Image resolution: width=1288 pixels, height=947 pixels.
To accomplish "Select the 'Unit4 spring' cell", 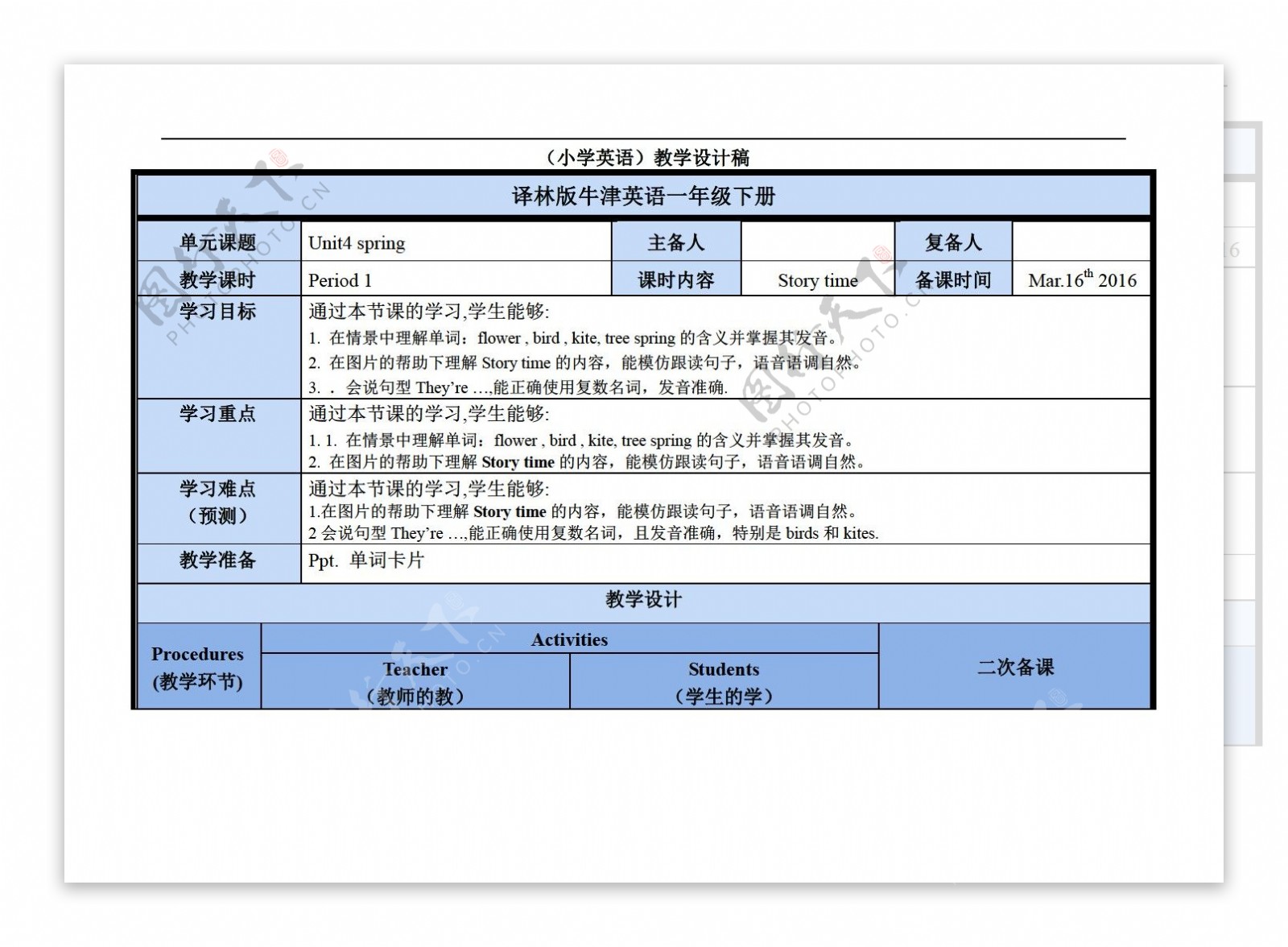I will tap(456, 242).
